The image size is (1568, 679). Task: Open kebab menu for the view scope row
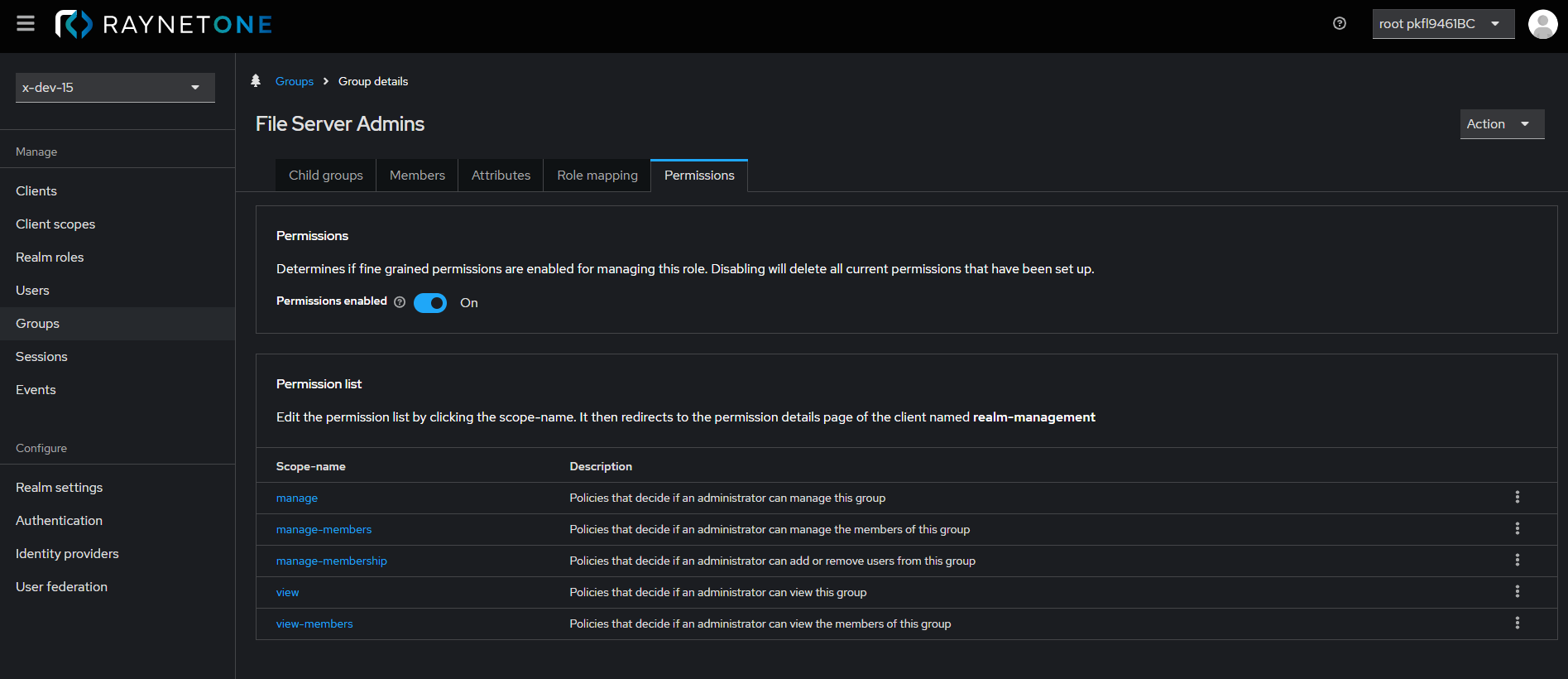(x=1517, y=592)
